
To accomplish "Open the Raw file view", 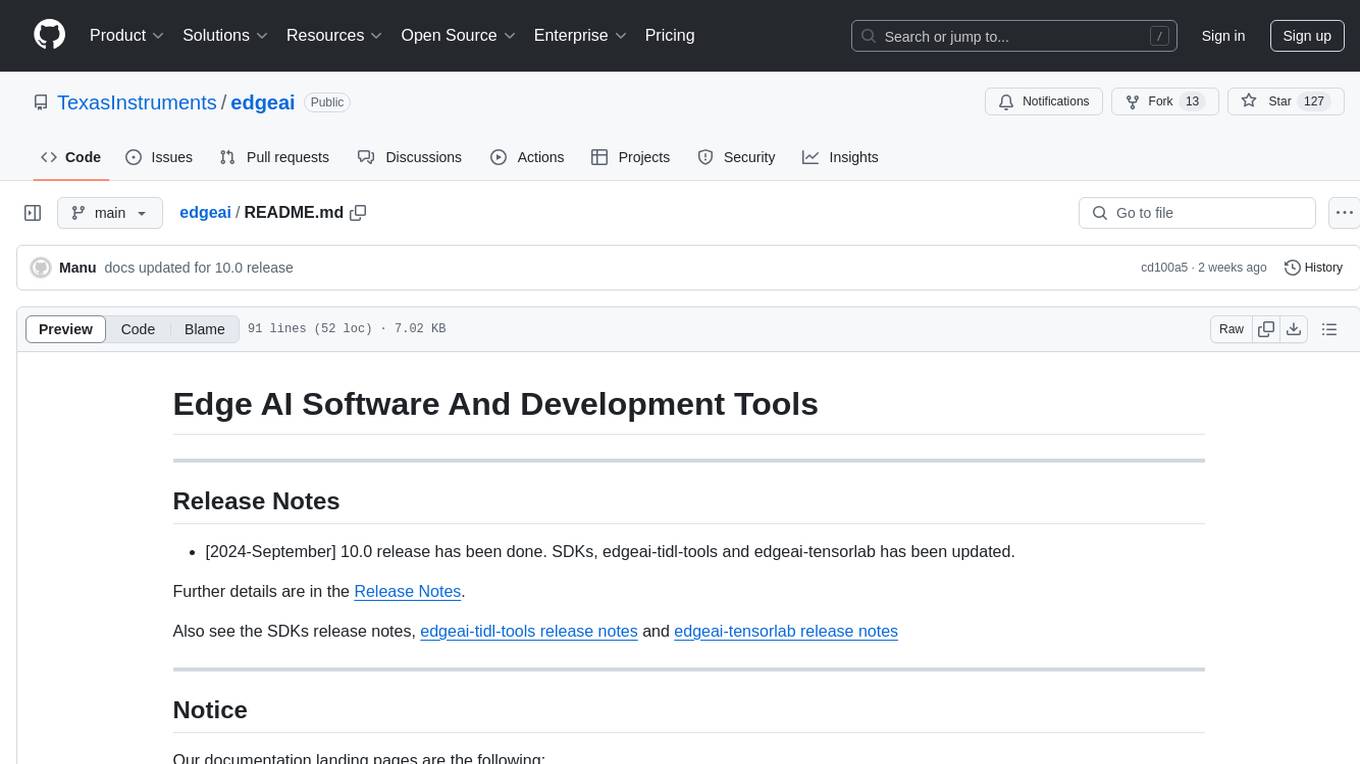I will click(1231, 329).
